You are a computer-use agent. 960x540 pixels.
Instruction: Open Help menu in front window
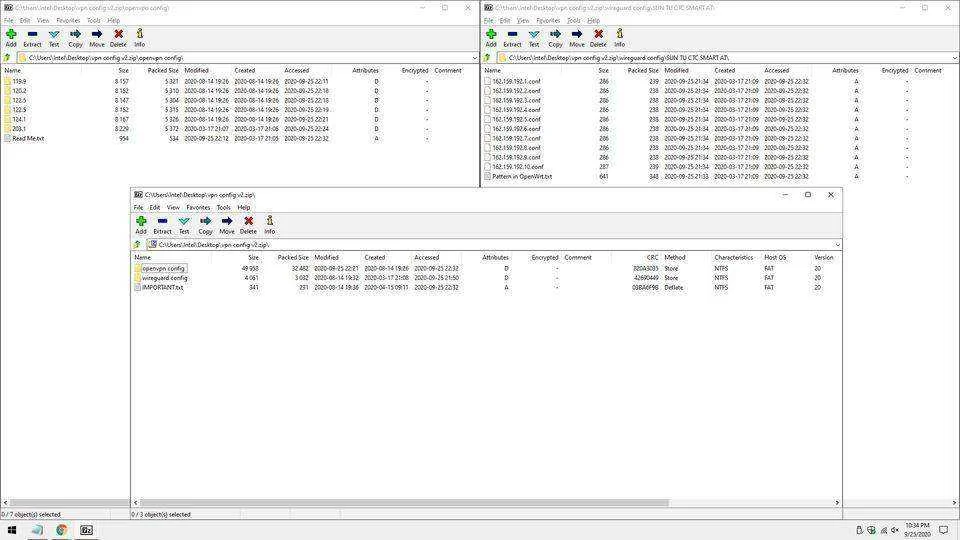(244, 208)
